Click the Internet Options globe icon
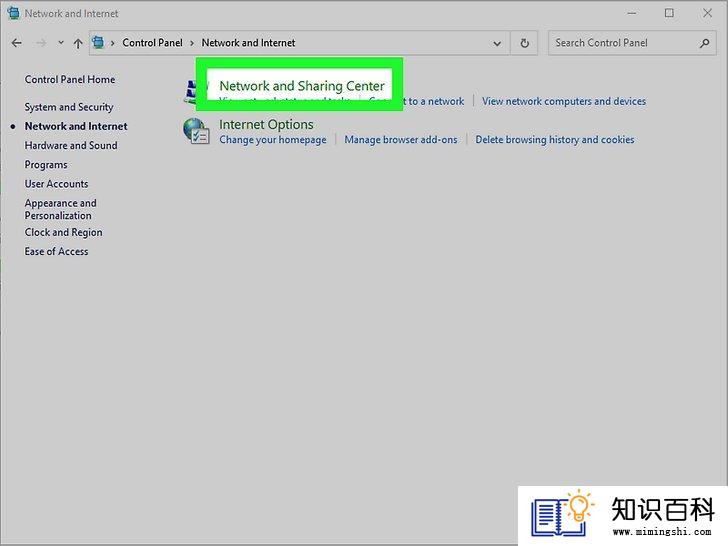 [x=196, y=131]
